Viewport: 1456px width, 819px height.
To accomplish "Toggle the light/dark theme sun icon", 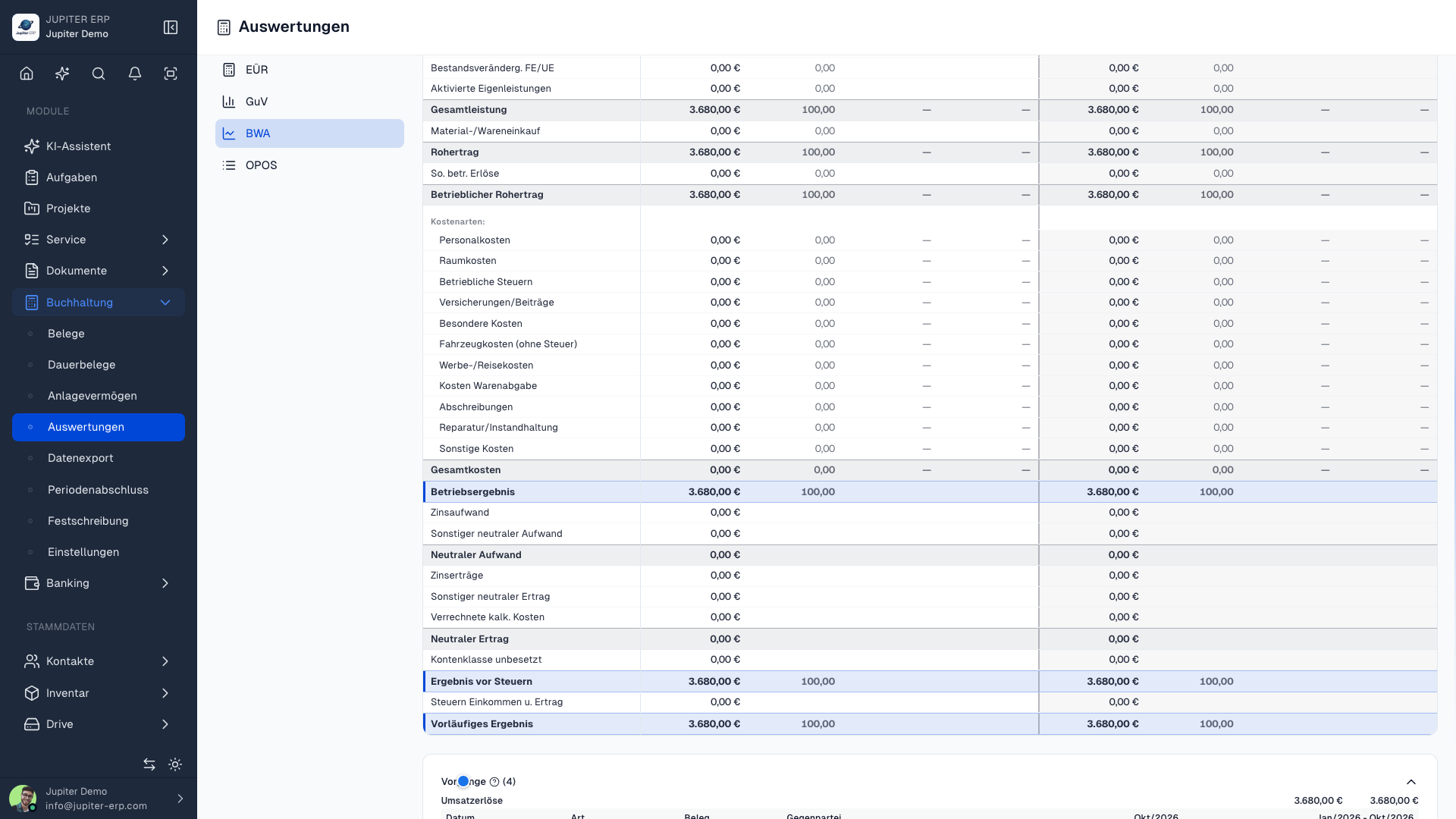I will coord(175,764).
